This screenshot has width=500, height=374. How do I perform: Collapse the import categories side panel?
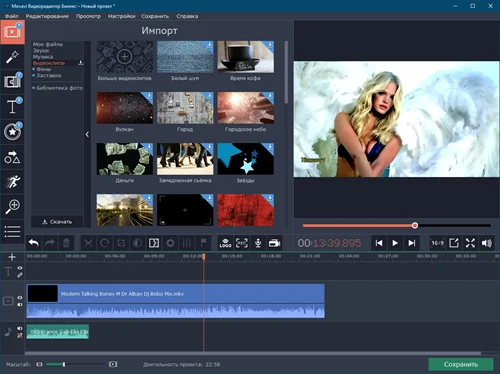pos(87,134)
